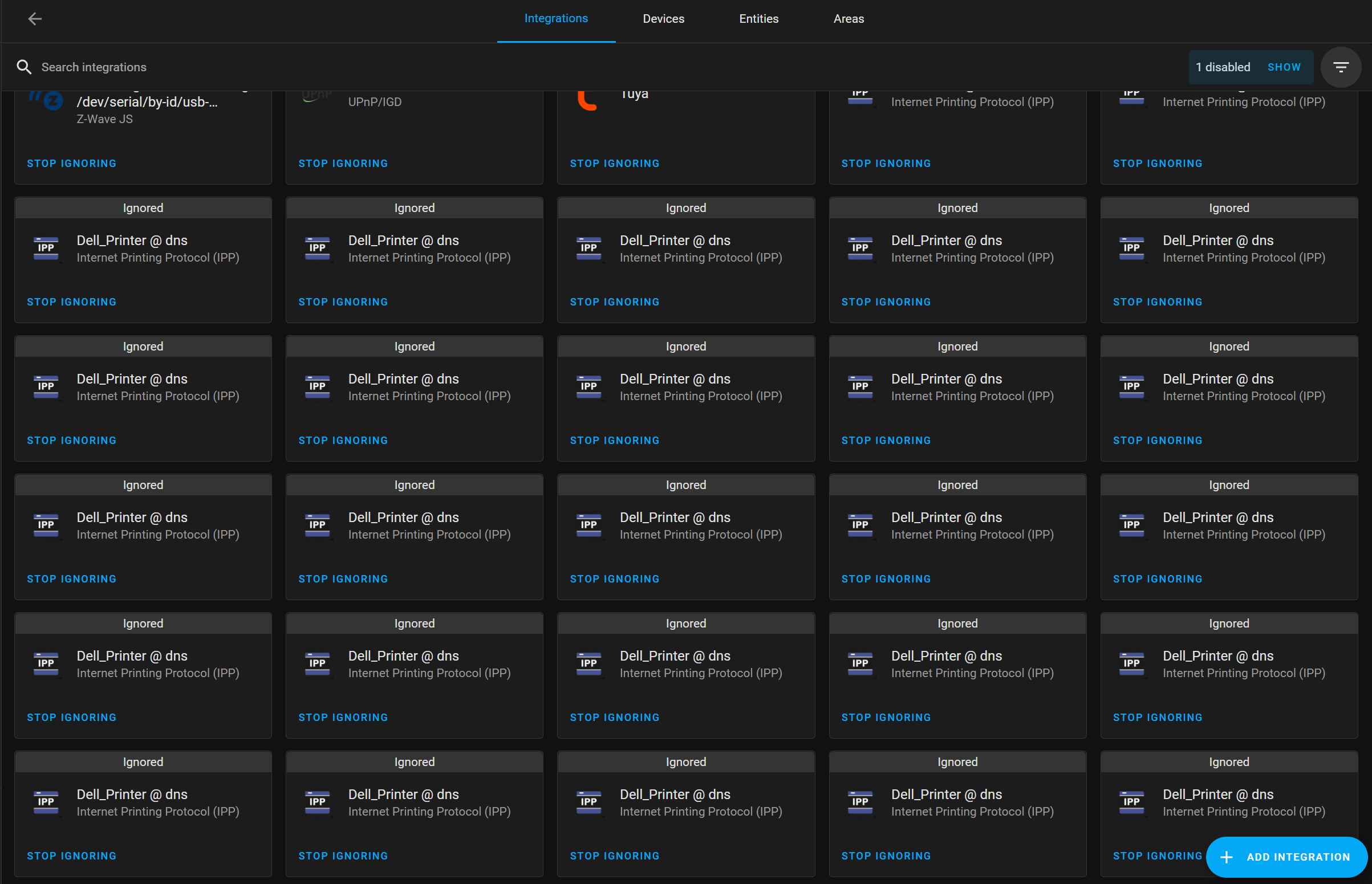The width and height of the screenshot is (1372, 884).
Task: Click SHOW next to 1 disabled
Action: (x=1284, y=67)
